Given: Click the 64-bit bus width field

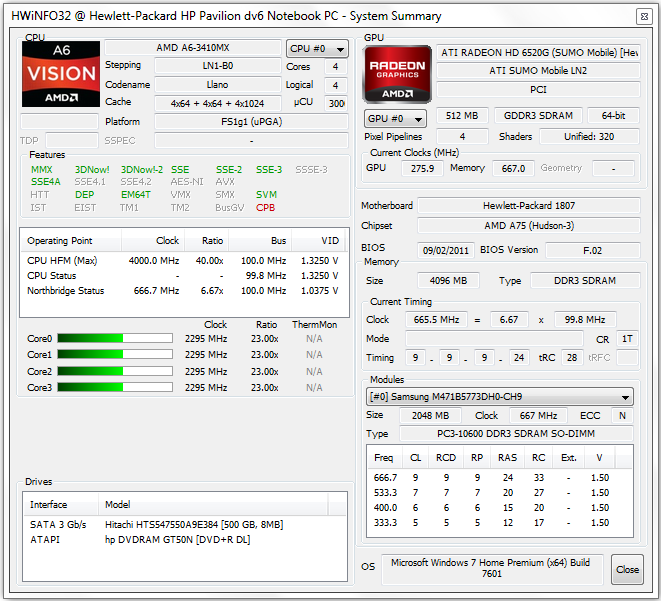Looking at the screenshot, I should (614, 116).
